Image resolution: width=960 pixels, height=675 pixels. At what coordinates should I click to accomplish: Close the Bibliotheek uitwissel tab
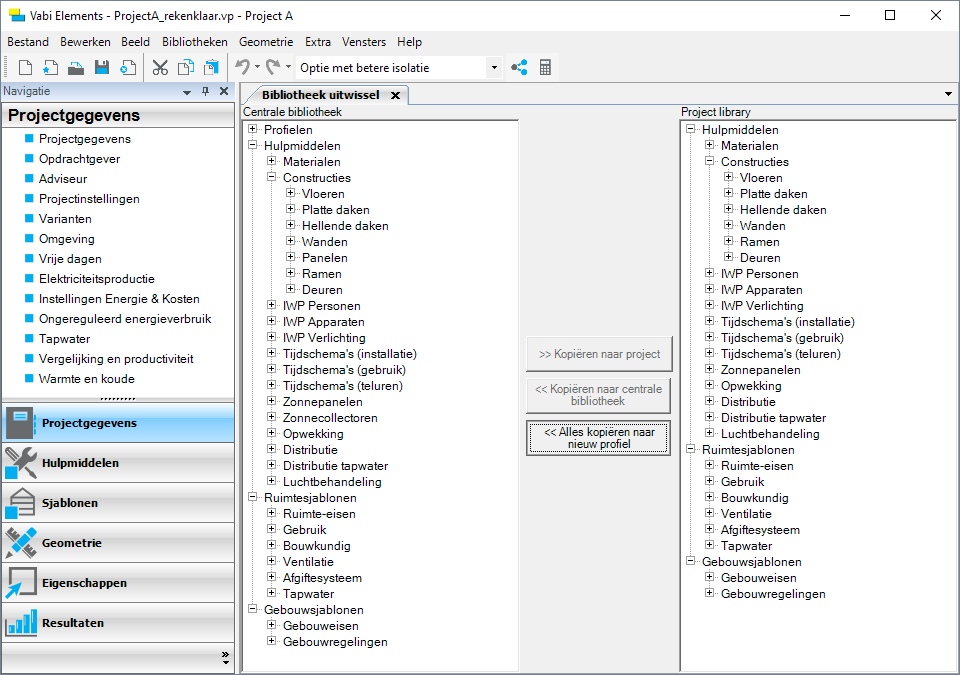coord(395,95)
